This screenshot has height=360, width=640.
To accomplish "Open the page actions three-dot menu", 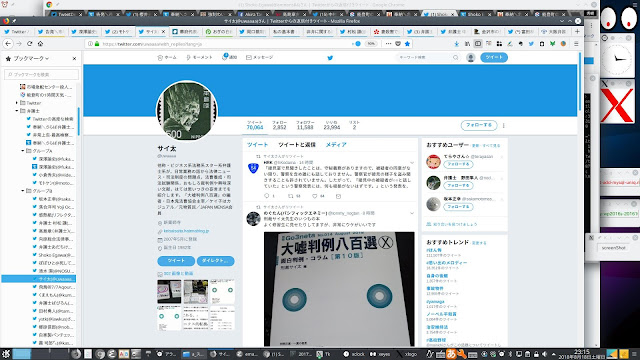I will click(388, 44).
